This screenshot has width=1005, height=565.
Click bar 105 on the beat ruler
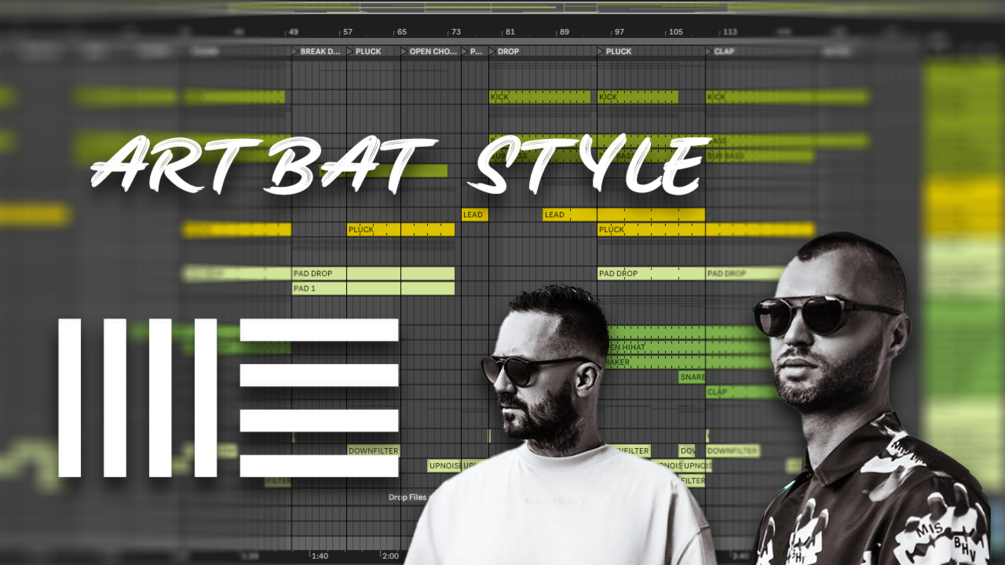click(676, 31)
